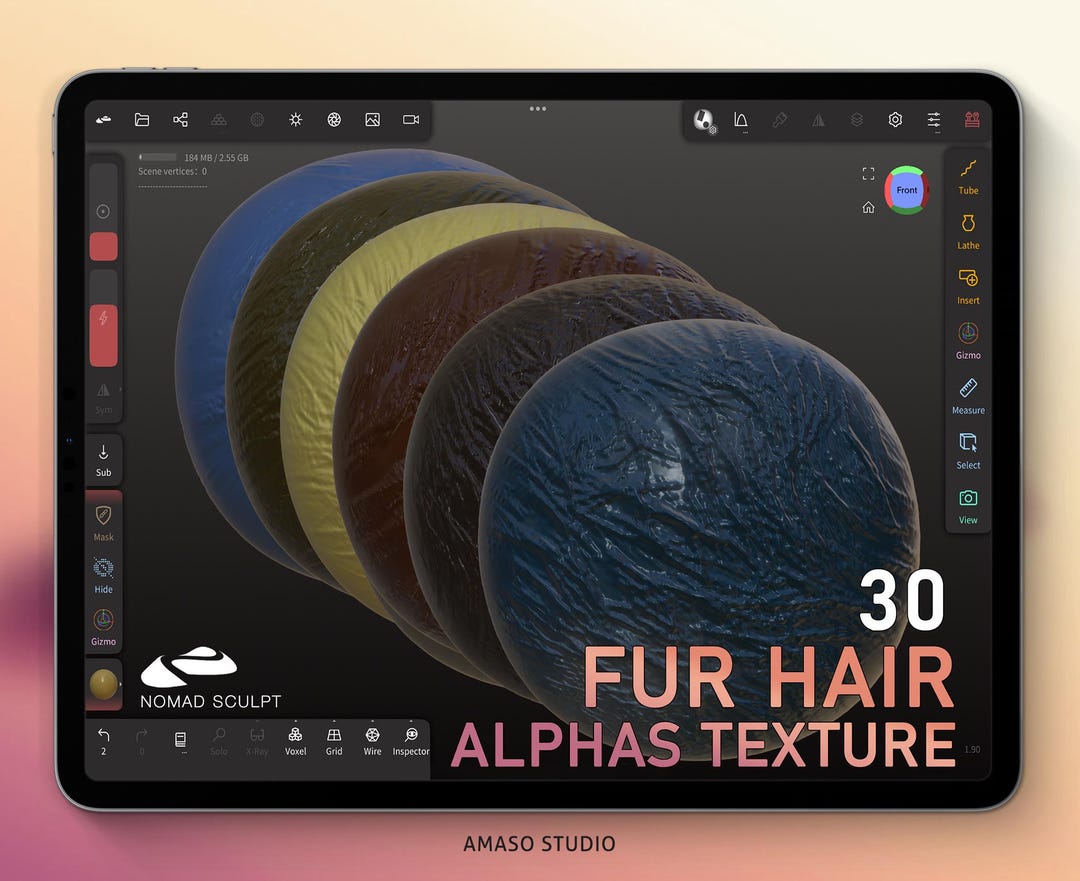Select the Lighting sun icon

[x=295, y=119]
